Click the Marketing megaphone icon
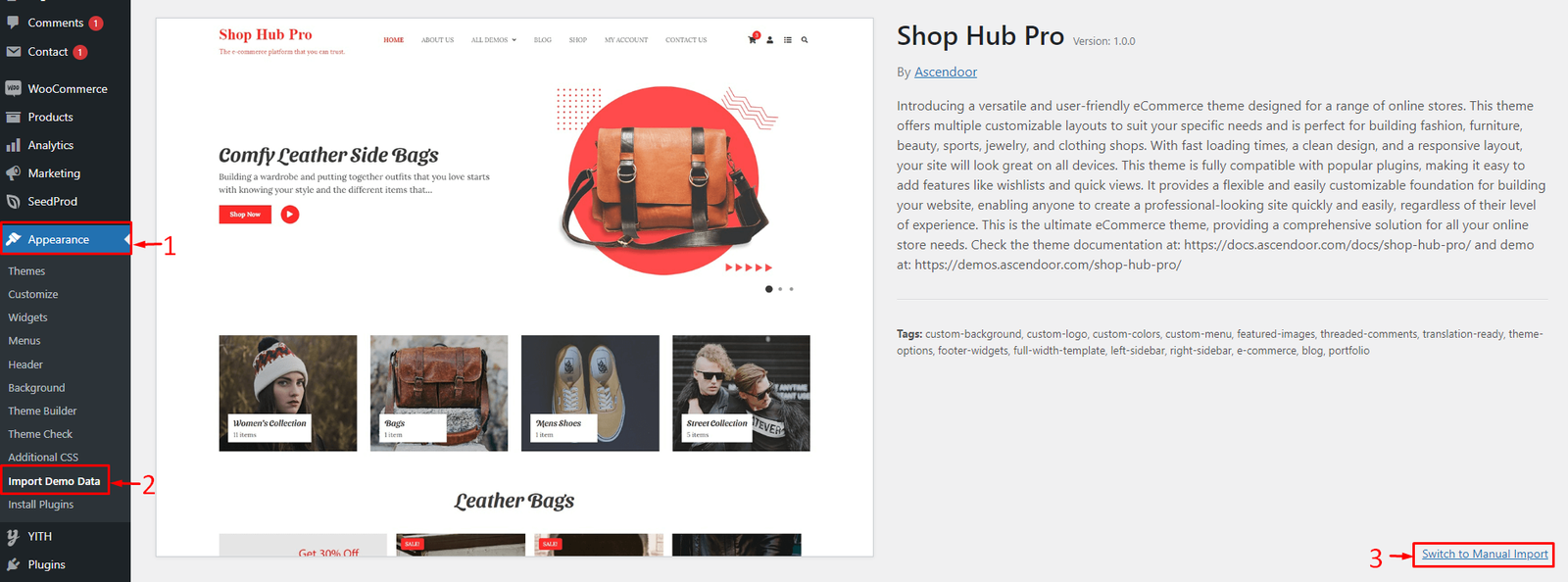Viewport: 1568px width, 582px height. tap(13, 173)
